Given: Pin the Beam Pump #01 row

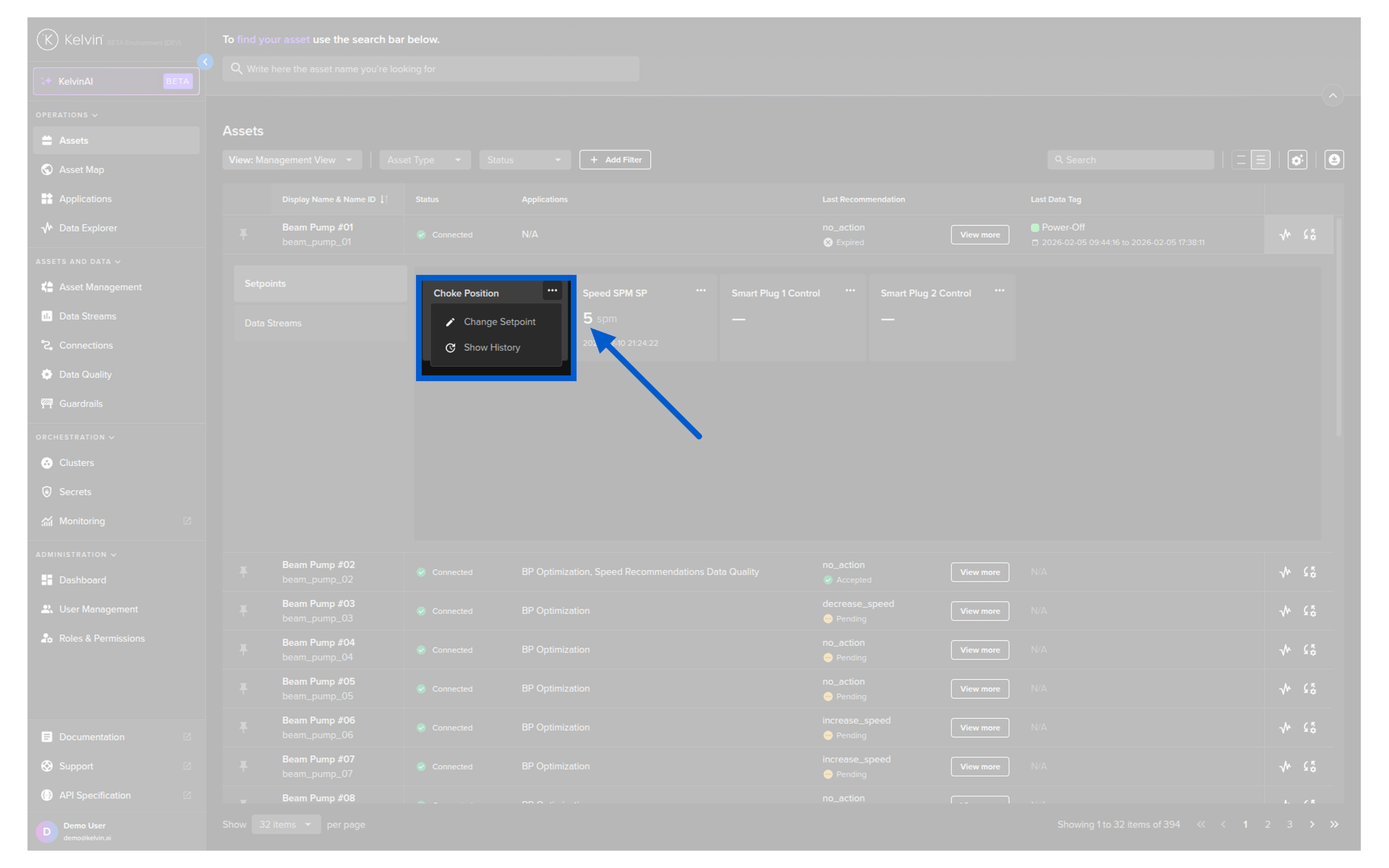Looking at the screenshot, I should 243,234.
